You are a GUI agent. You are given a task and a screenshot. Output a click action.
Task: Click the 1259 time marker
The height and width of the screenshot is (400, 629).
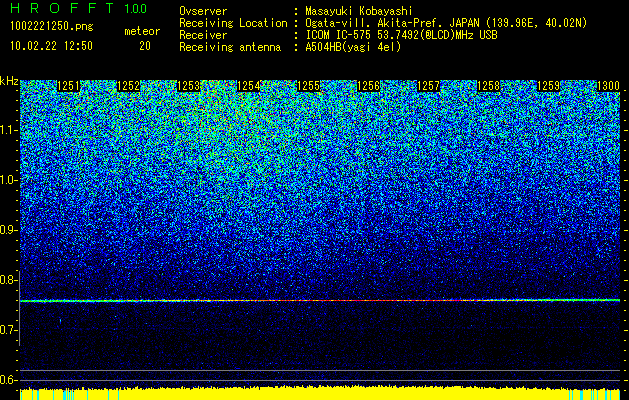pos(548,86)
